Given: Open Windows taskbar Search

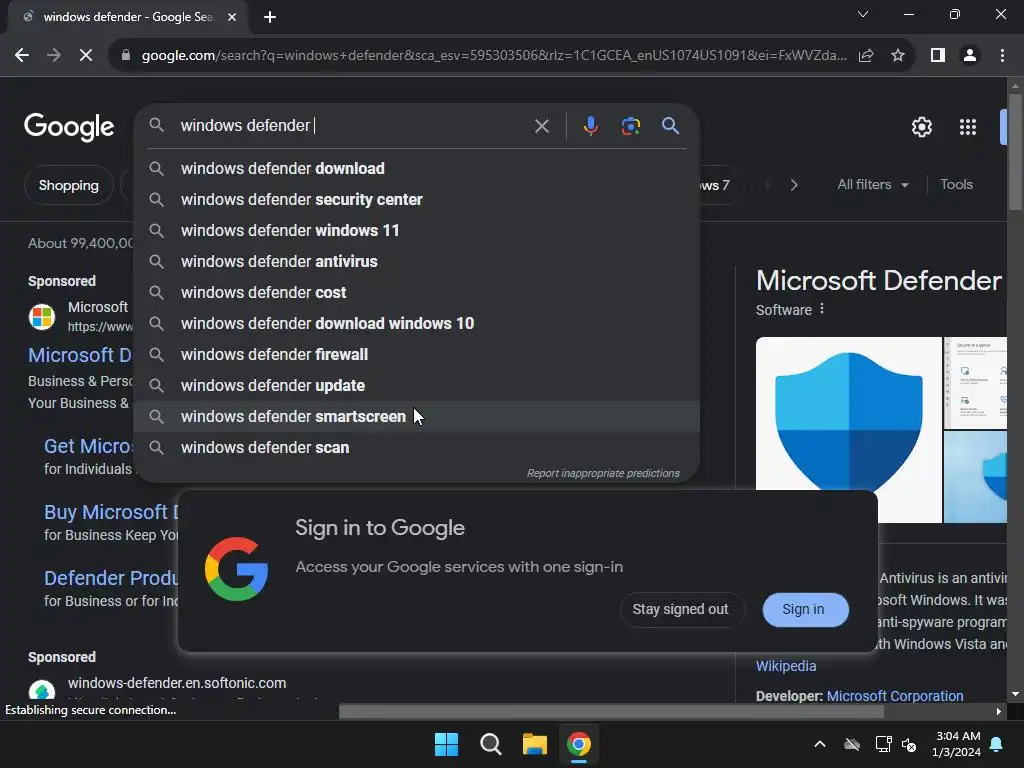Looking at the screenshot, I should pos(490,744).
